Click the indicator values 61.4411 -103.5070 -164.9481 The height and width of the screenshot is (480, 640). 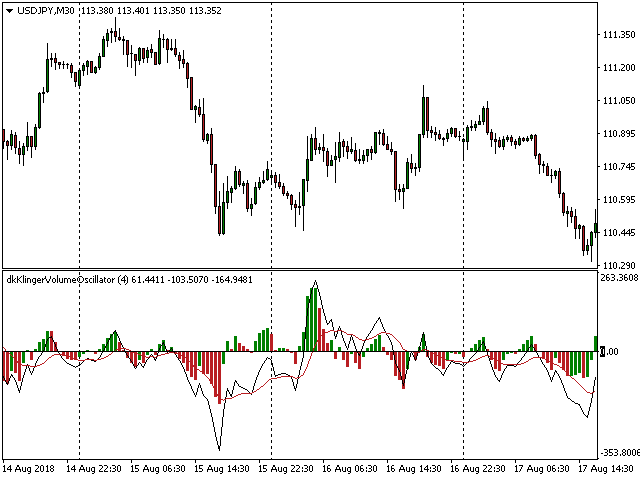tap(192, 280)
